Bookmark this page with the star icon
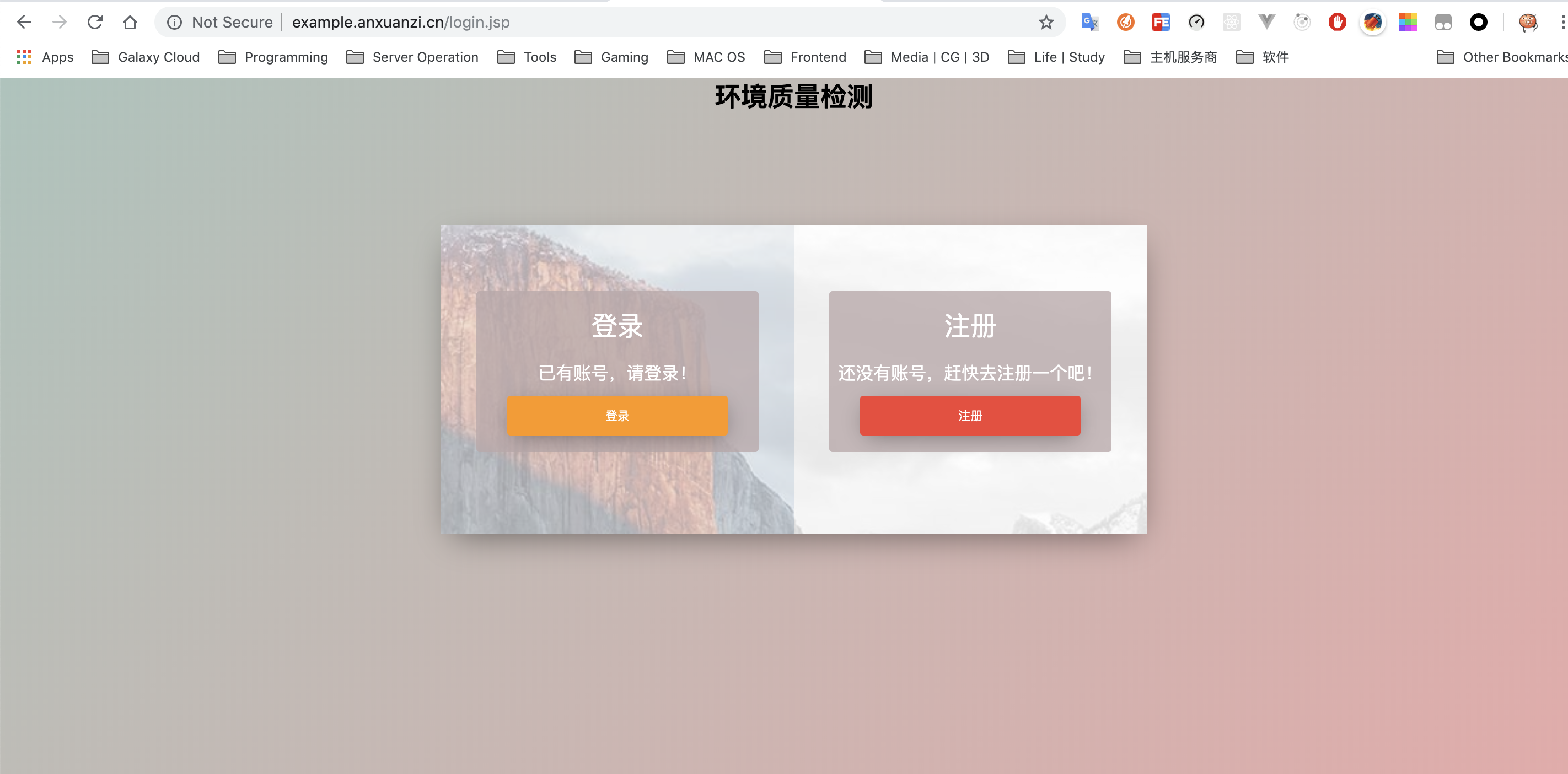This screenshot has width=1568, height=774. (1045, 22)
